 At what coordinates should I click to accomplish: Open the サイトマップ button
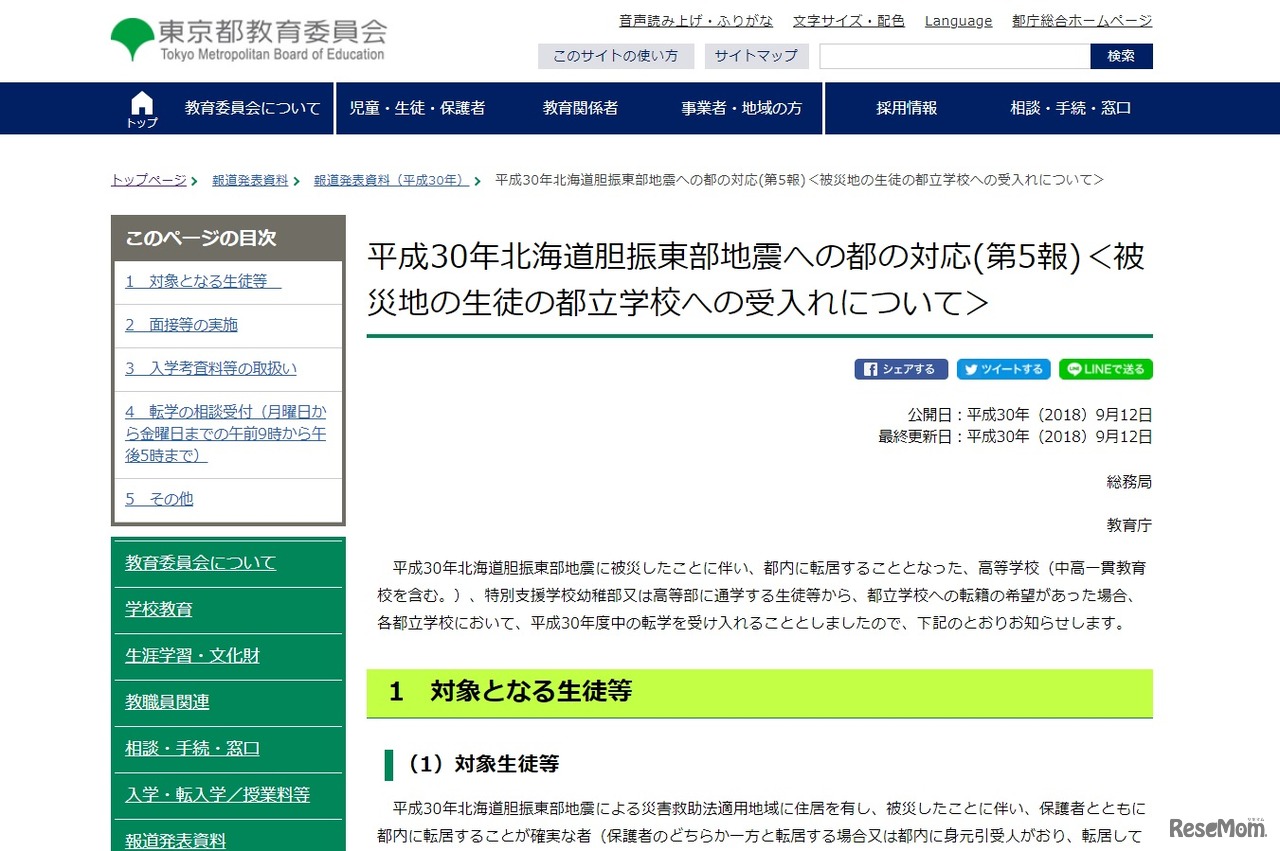click(x=756, y=56)
